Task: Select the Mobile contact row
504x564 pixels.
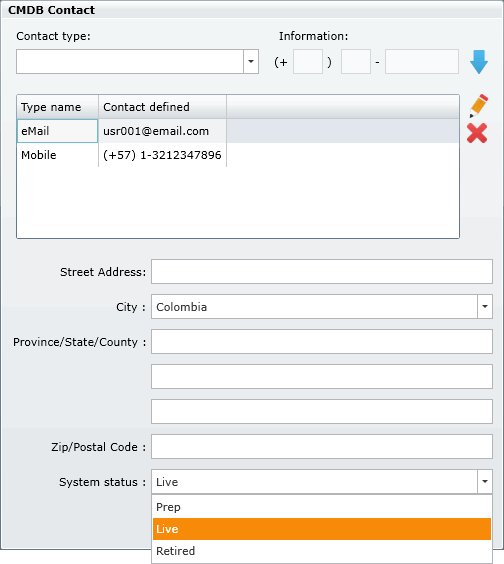Action: coord(237,155)
